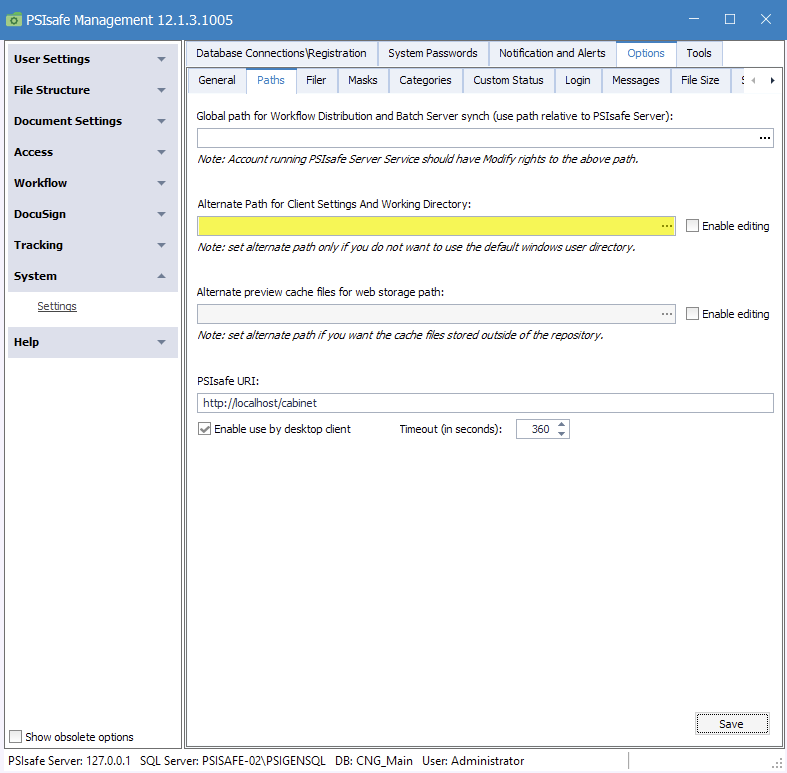This screenshot has width=787, height=773.
Task: Close the PSIsafe Management window
Action: coord(765,19)
